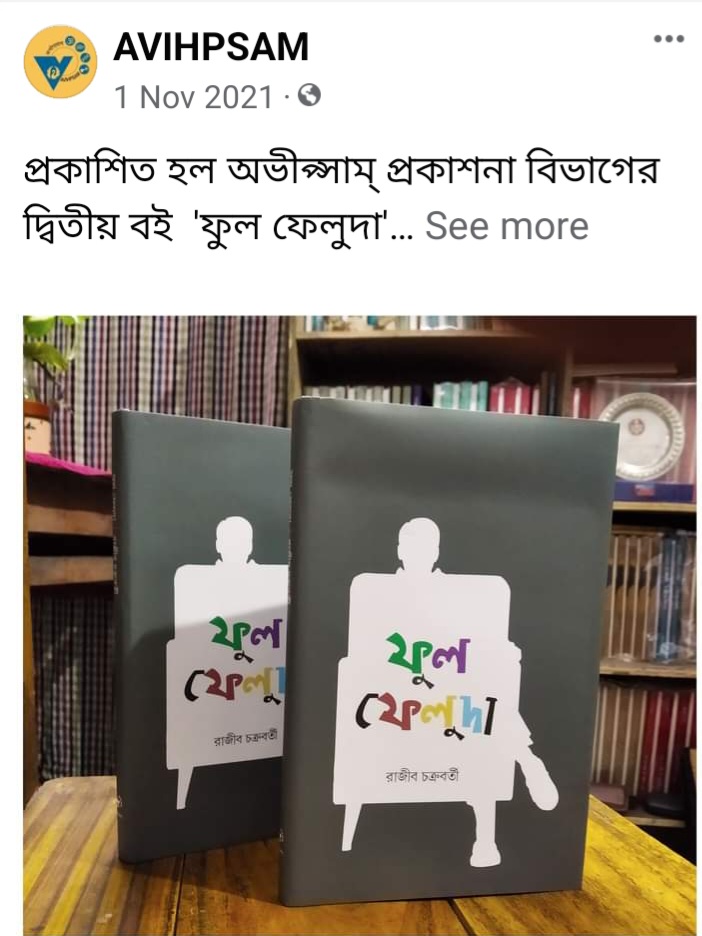Open the AVIHPSAM profile picture

[x=60, y=61]
